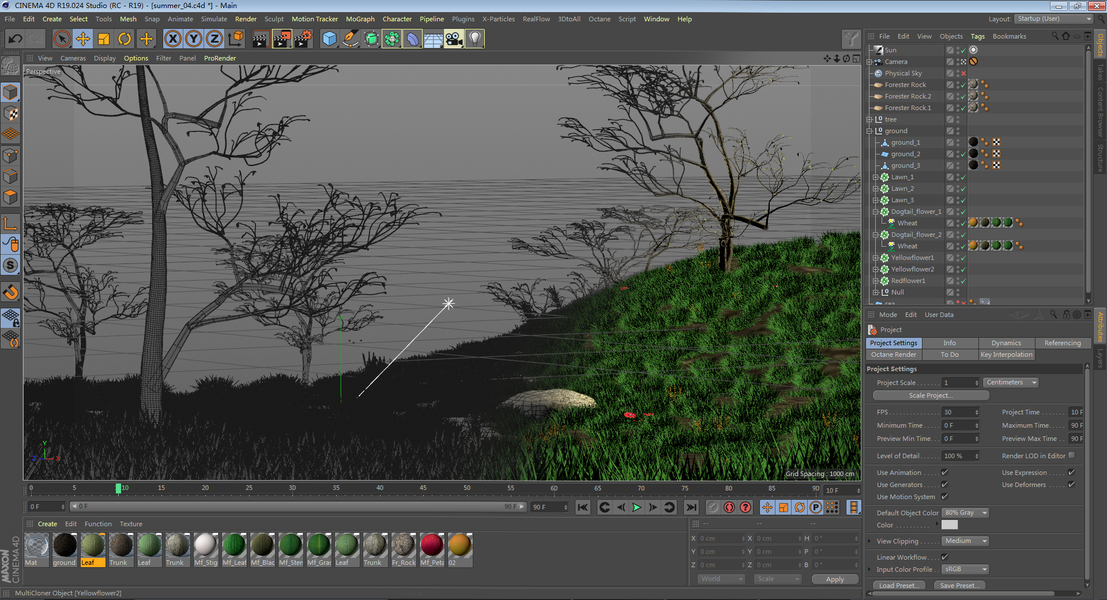Toggle X-axis lock
Image resolution: width=1107 pixels, height=600 pixels.
tap(173, 39)
